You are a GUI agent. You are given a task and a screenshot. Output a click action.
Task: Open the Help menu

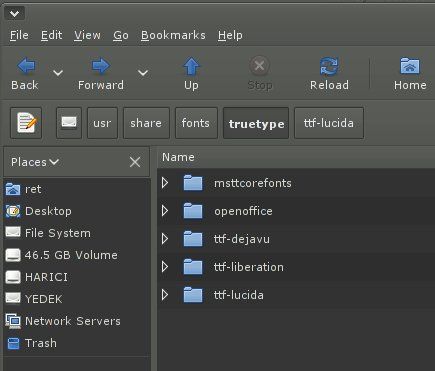point(230,35)
